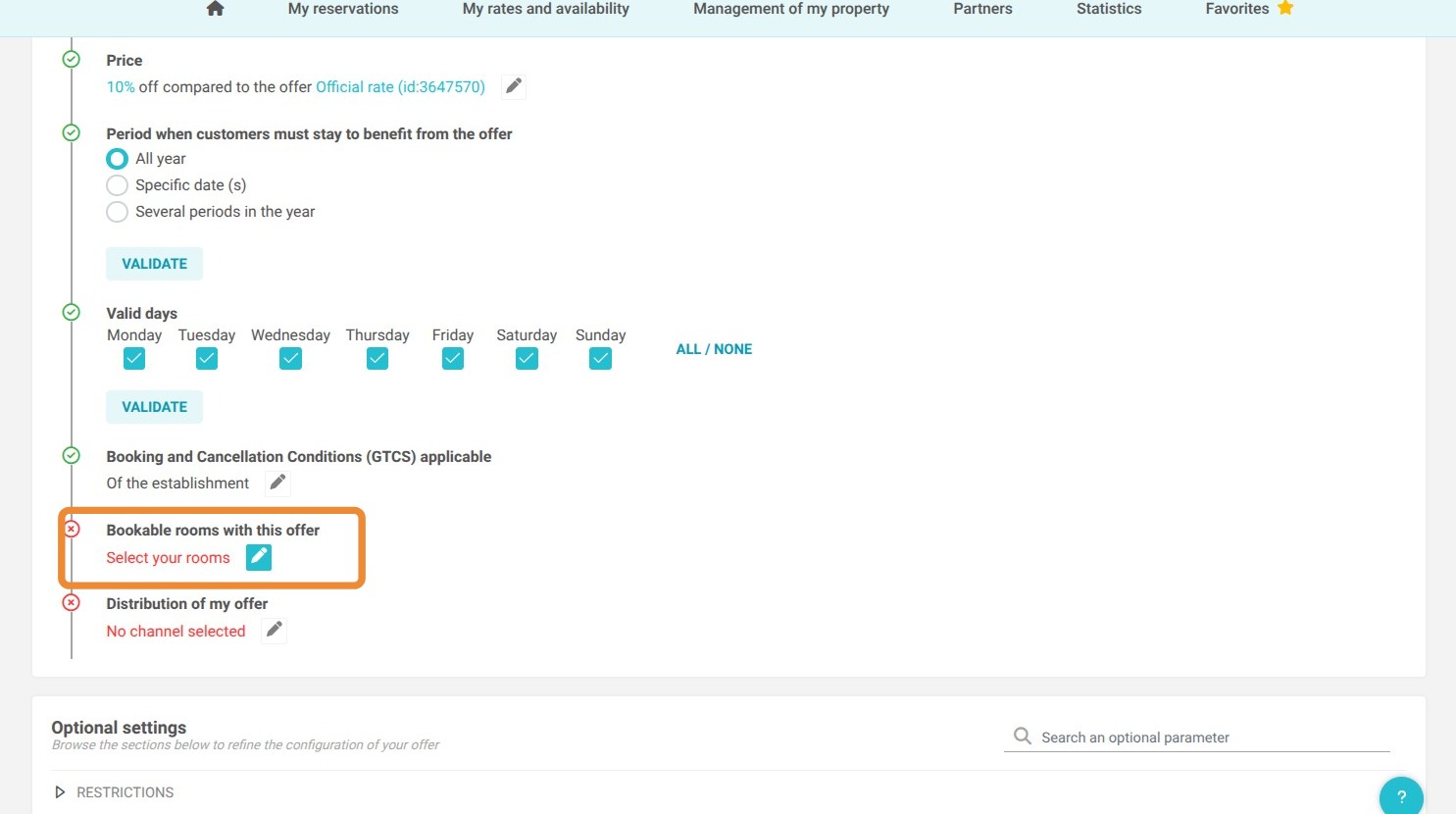Click the Of the establishment text
This screenshot has width=1456, height=814.
[x=177, y=483]
